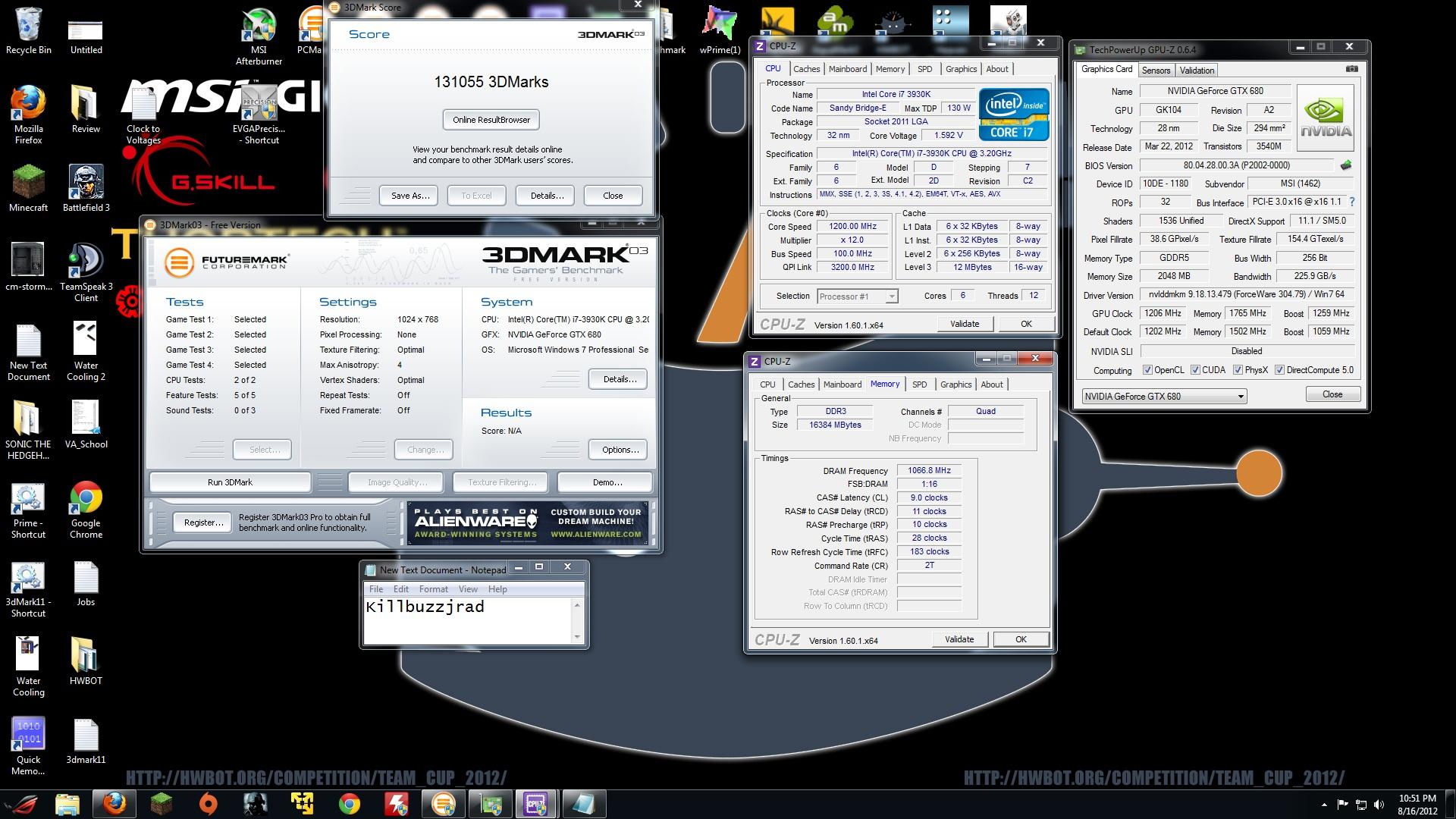Open the Google Chrome desktop icon
The width and height of the screenshot is (1456, 819).
pyautogui.click(x=86, y=509)
